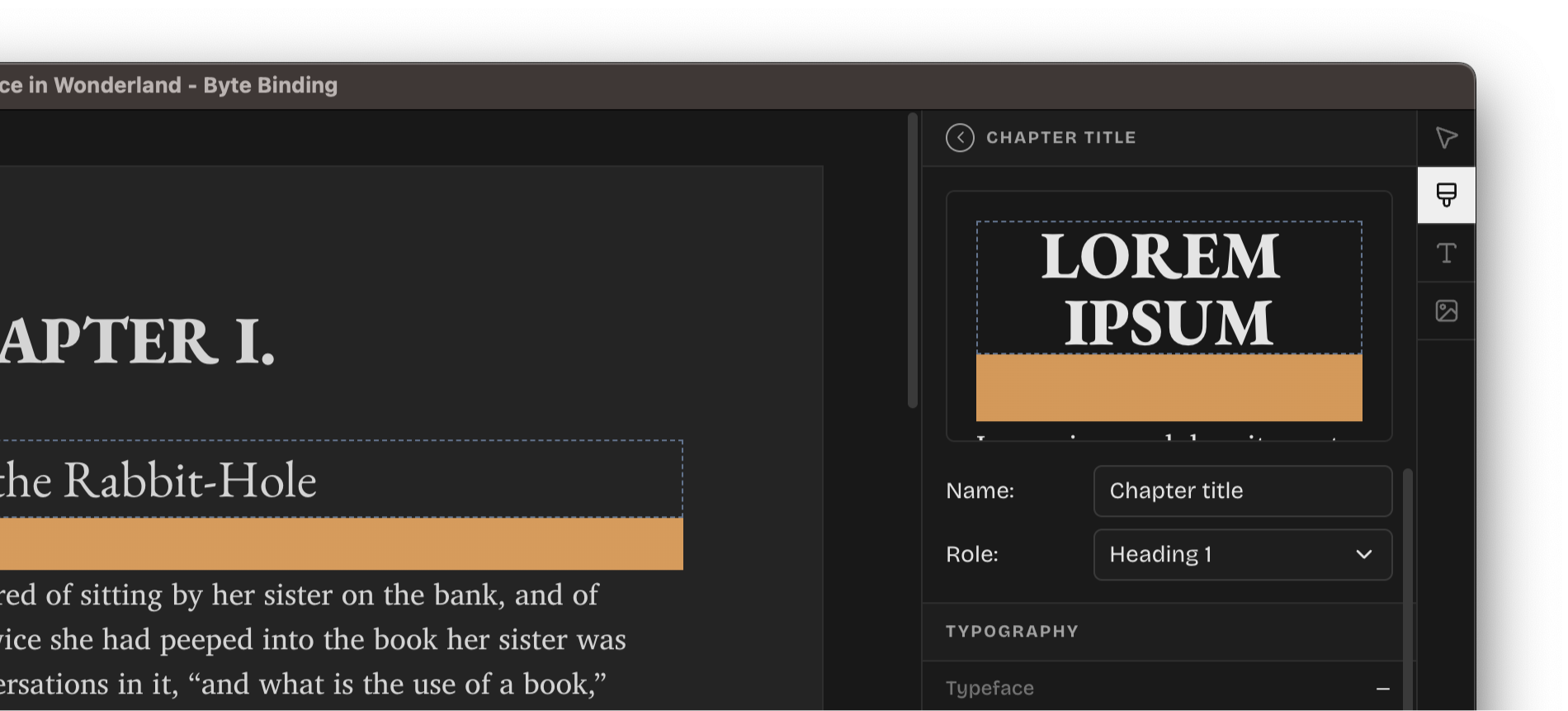This screenshot has height=711, width=1568.
Task: Collapse the Typeface section
Action: (x=1383, y=689)
